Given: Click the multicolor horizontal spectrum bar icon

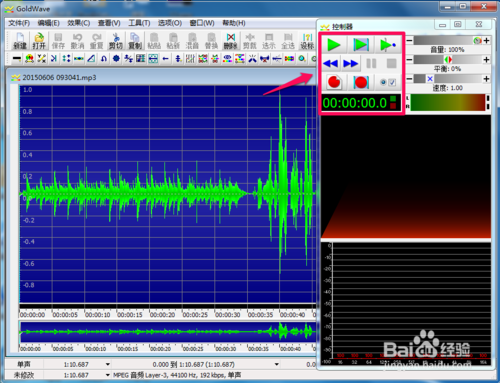Looking at the screenshot, I should (x=289, y=59).
